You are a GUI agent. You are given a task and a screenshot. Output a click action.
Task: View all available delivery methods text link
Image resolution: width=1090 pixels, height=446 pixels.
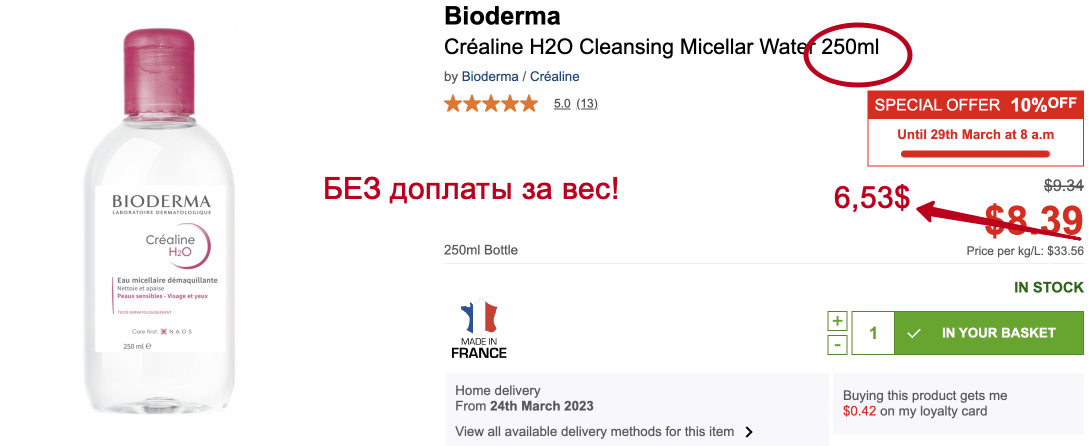tap(594, 432)
